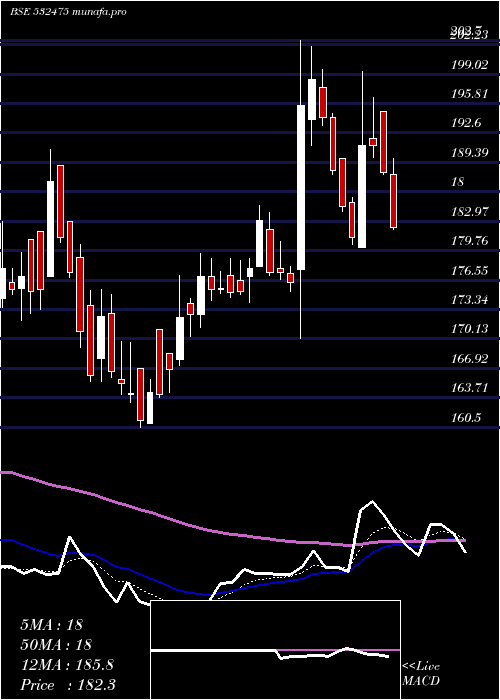Click the '5MA : 18' indicator readout
The width and height of the screenshot is (500, 700).
pos(52,625)
